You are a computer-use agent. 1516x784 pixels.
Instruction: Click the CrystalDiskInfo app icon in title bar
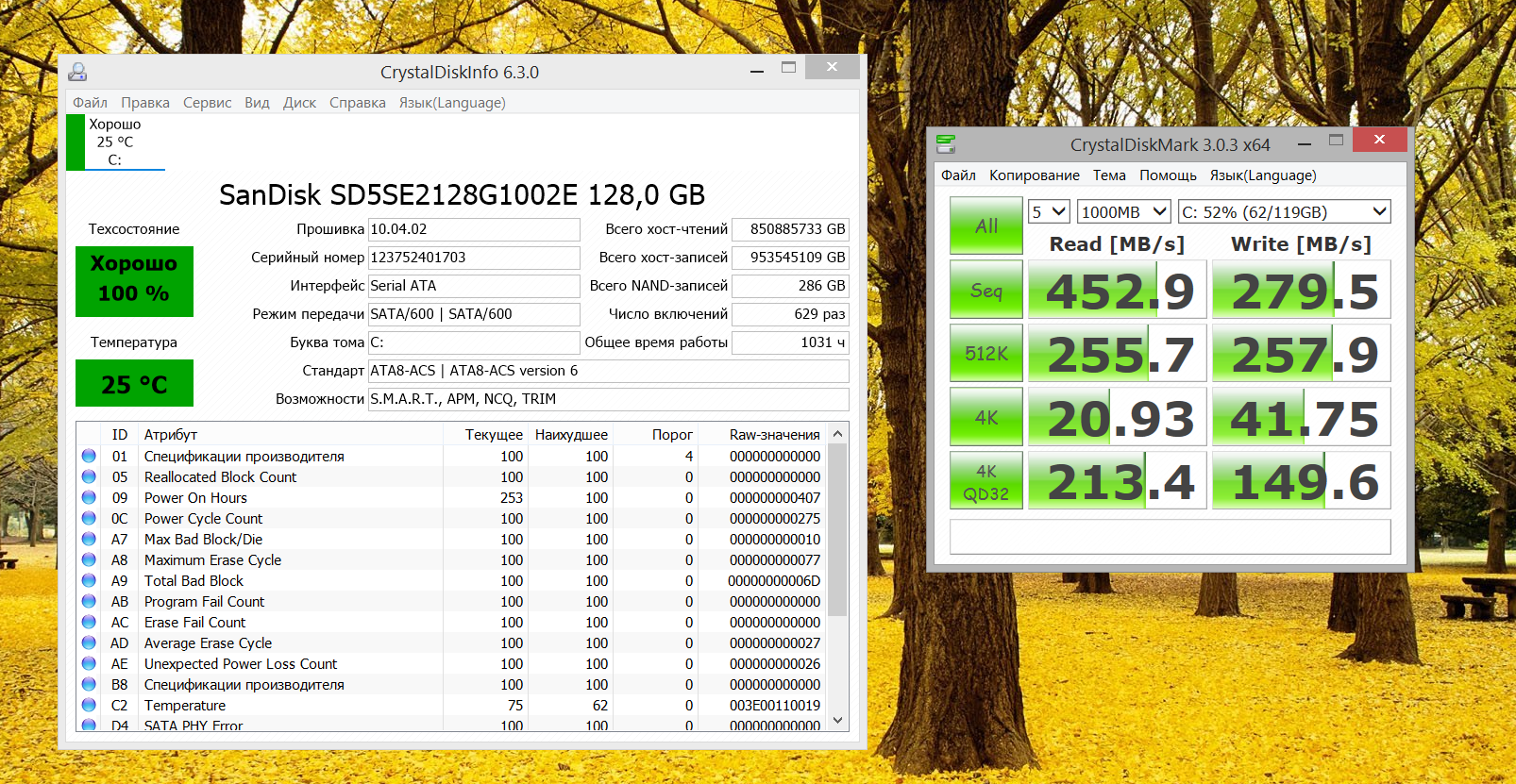(78, 72)
